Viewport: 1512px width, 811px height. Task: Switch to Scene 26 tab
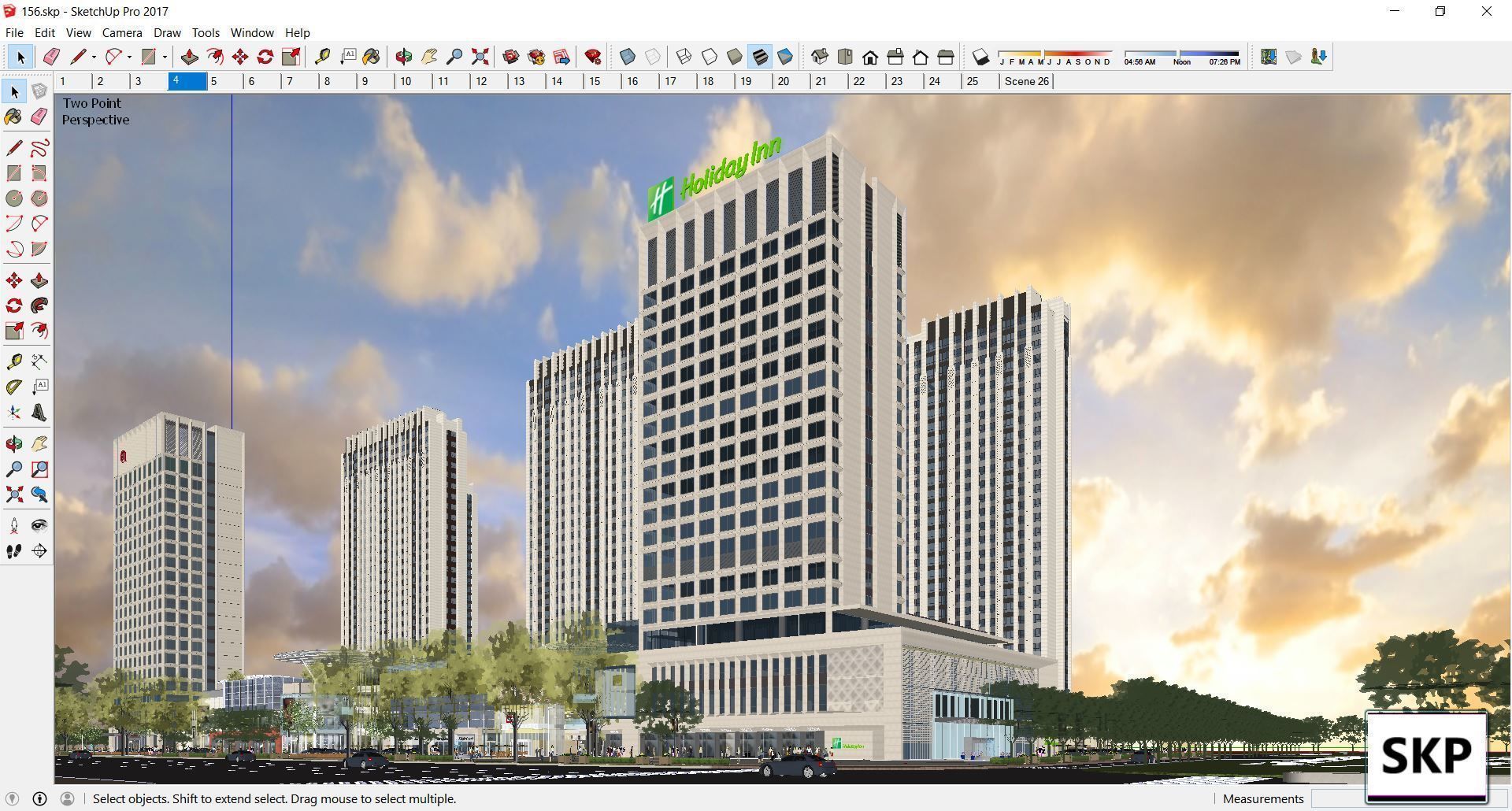[x=1026, y=81]
